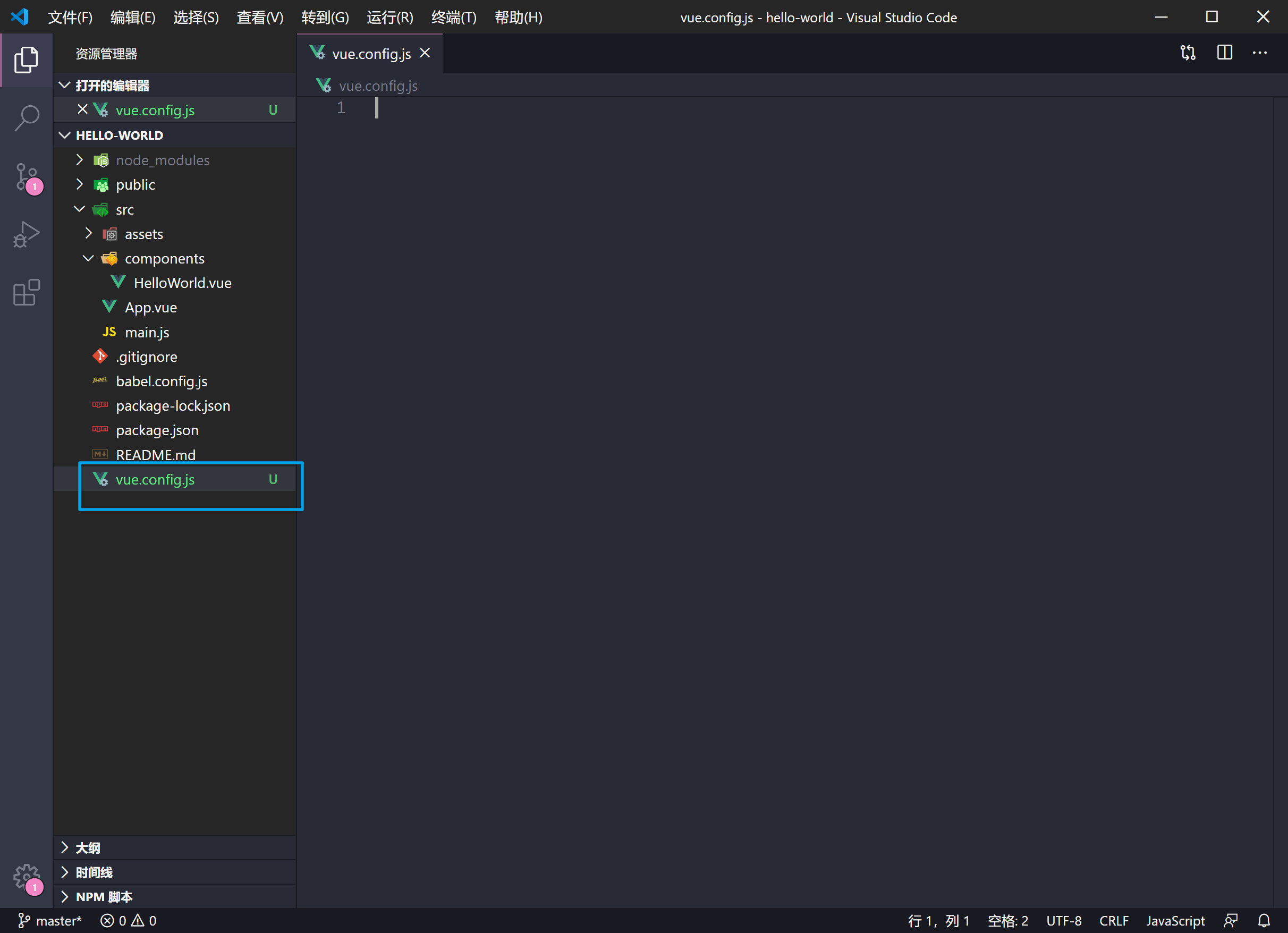Open the Source Control view
Image resolution: width=1288 pixels, height=933 pixels.
(27, 178)
